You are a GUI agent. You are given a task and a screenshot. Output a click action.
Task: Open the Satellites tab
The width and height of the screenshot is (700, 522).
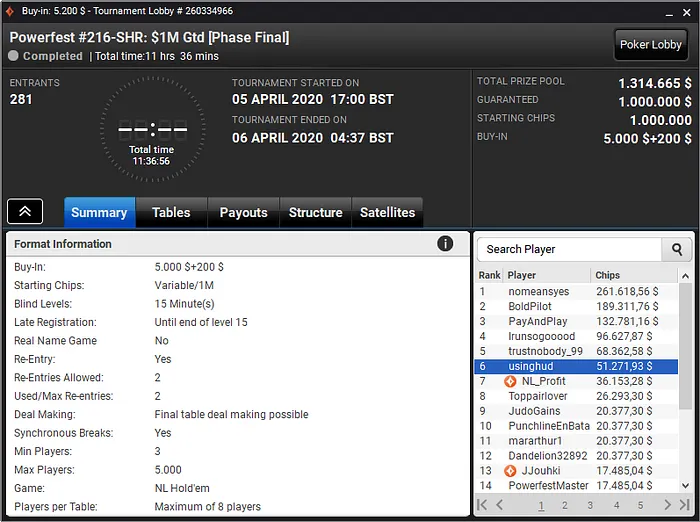pos(388,213)
